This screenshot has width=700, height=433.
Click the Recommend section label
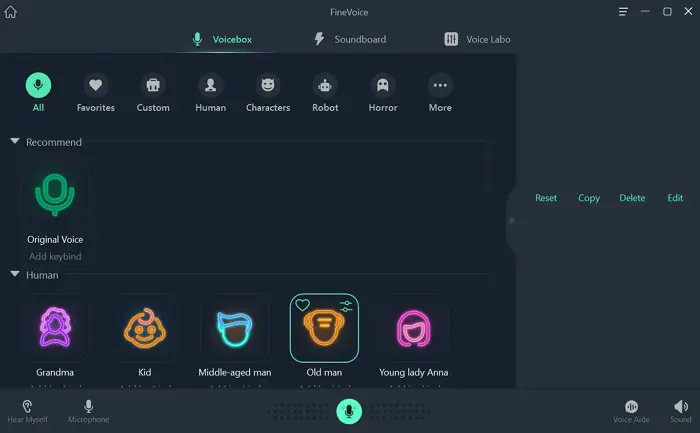(54, 142)
